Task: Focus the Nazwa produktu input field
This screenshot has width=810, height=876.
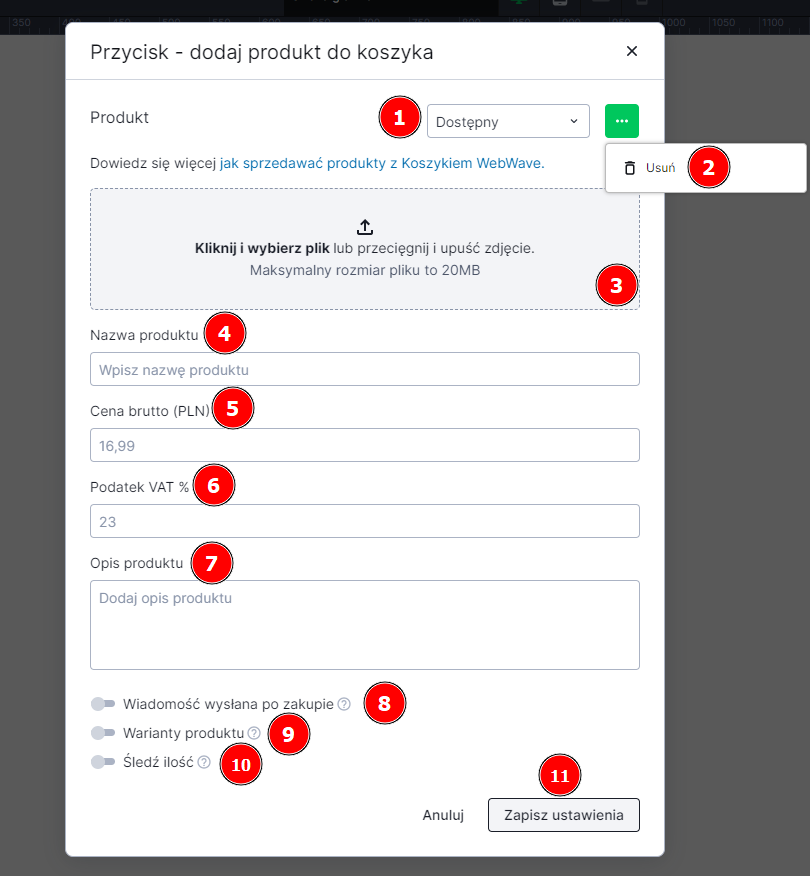Action: [364, 370]
